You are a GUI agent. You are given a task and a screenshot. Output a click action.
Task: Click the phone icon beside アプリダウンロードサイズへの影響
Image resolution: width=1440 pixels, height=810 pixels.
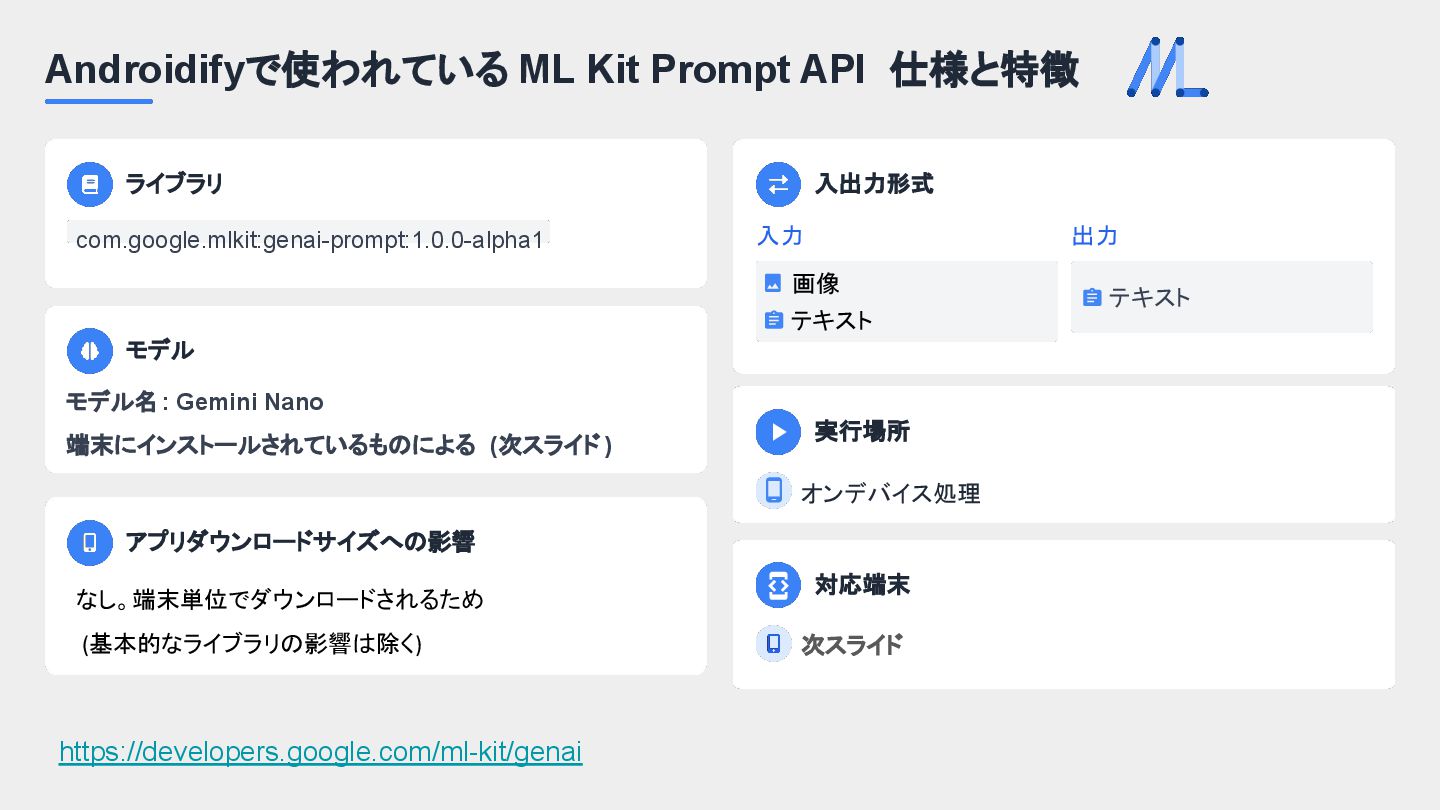click(90, 542)
